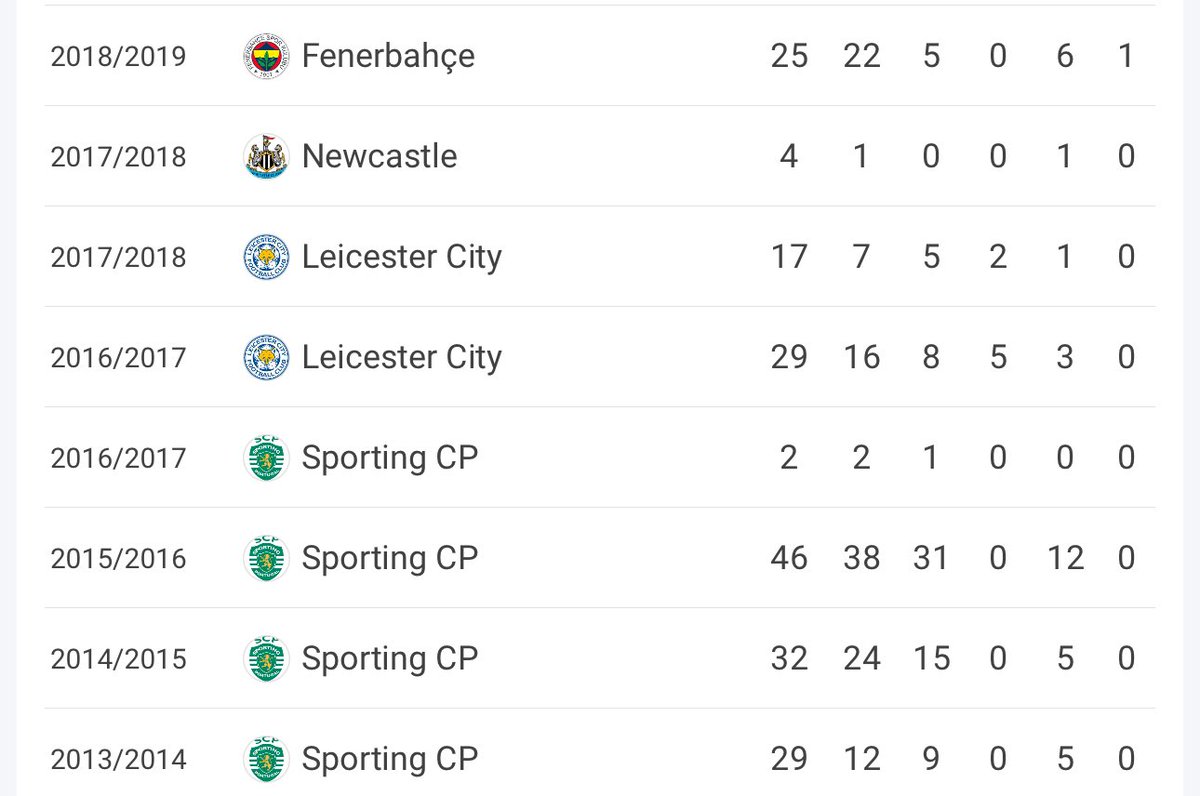Click the 31 goals value for Sporting CP
The width and height of the screenshot is (1200, 796).
(930, 559)
